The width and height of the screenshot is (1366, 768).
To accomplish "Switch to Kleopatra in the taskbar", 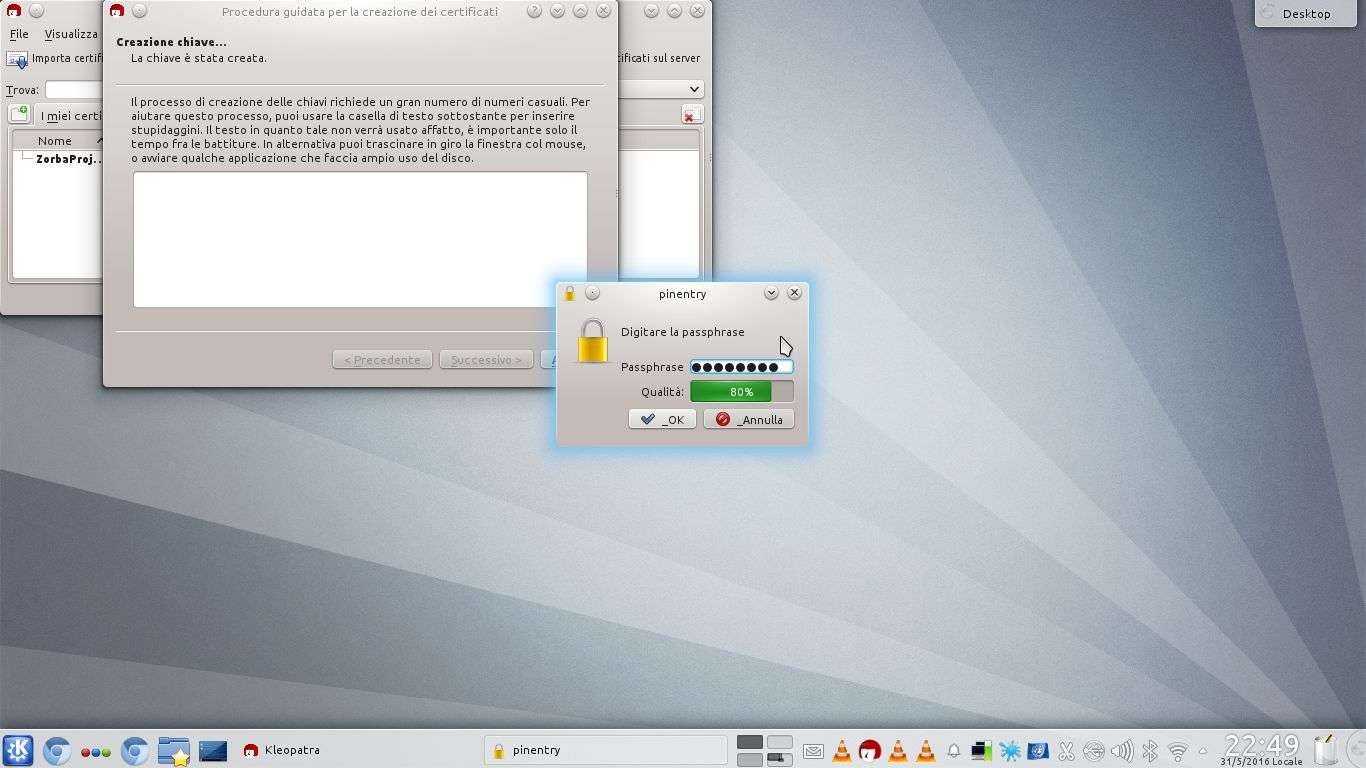I will pyautogui.click(x=281, y=750).
